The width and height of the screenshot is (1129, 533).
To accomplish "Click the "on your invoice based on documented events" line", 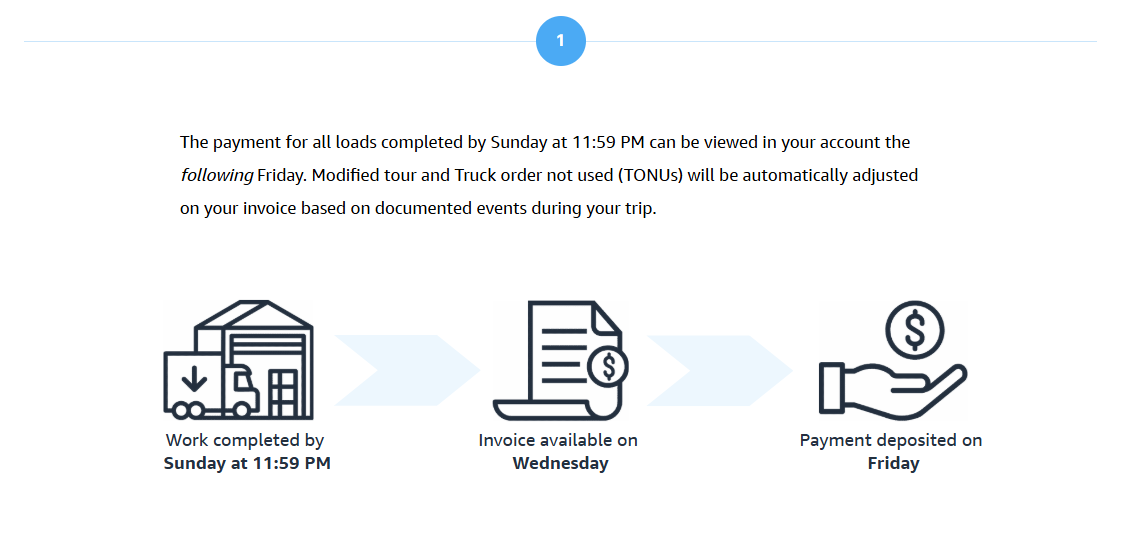I will pos(418,210).
